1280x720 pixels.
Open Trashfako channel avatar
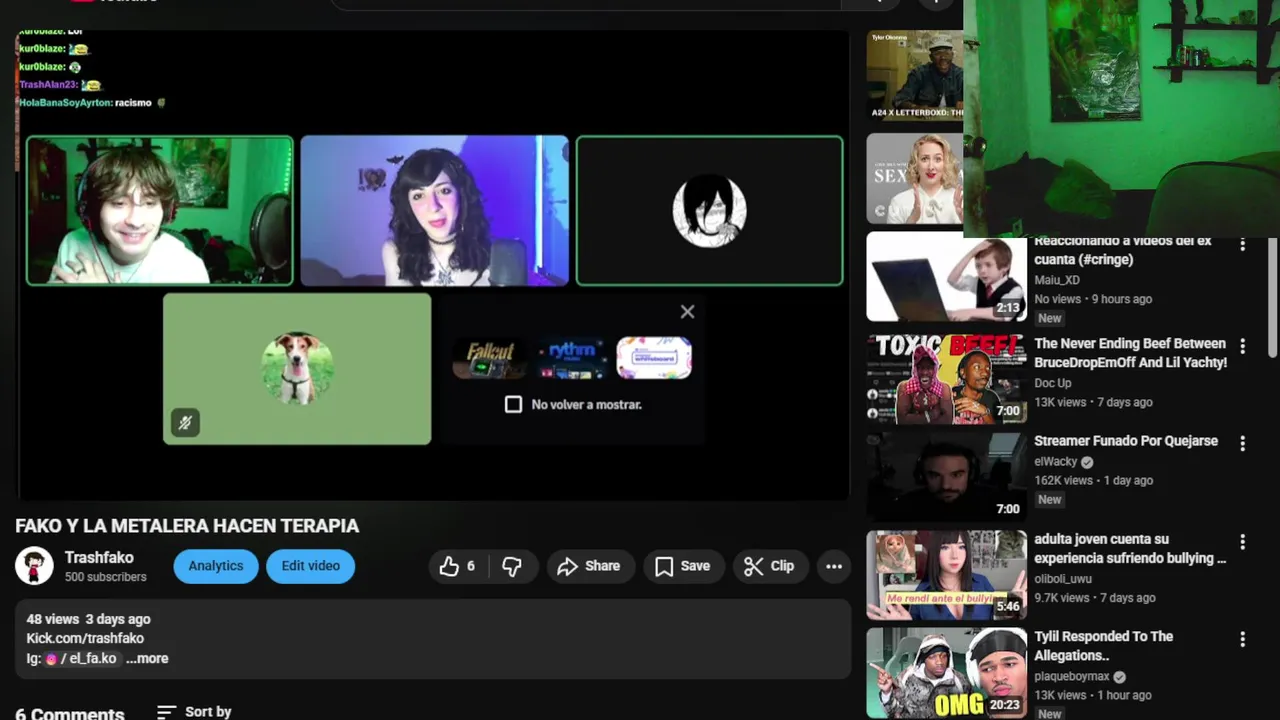(34, 566)
